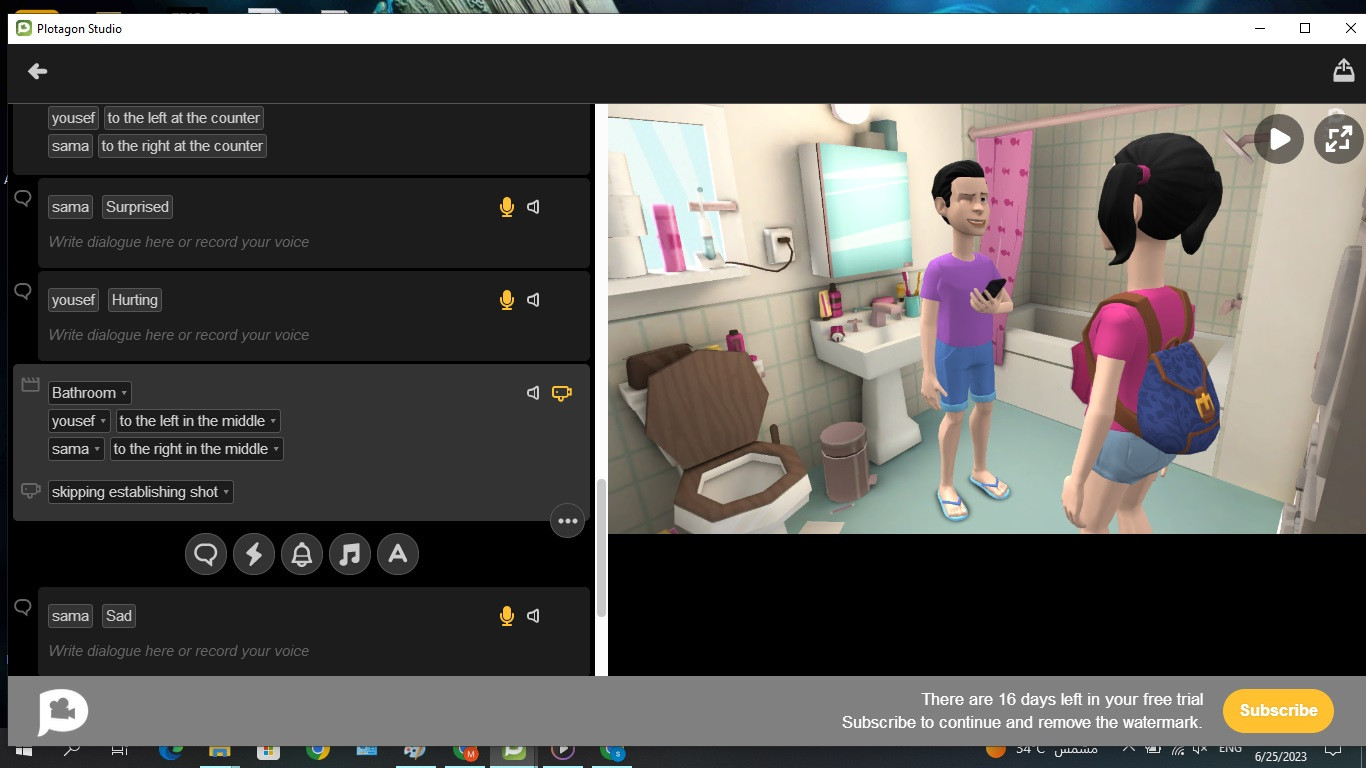Click speaker icon on yousef Hurting line

pos(534,300)
